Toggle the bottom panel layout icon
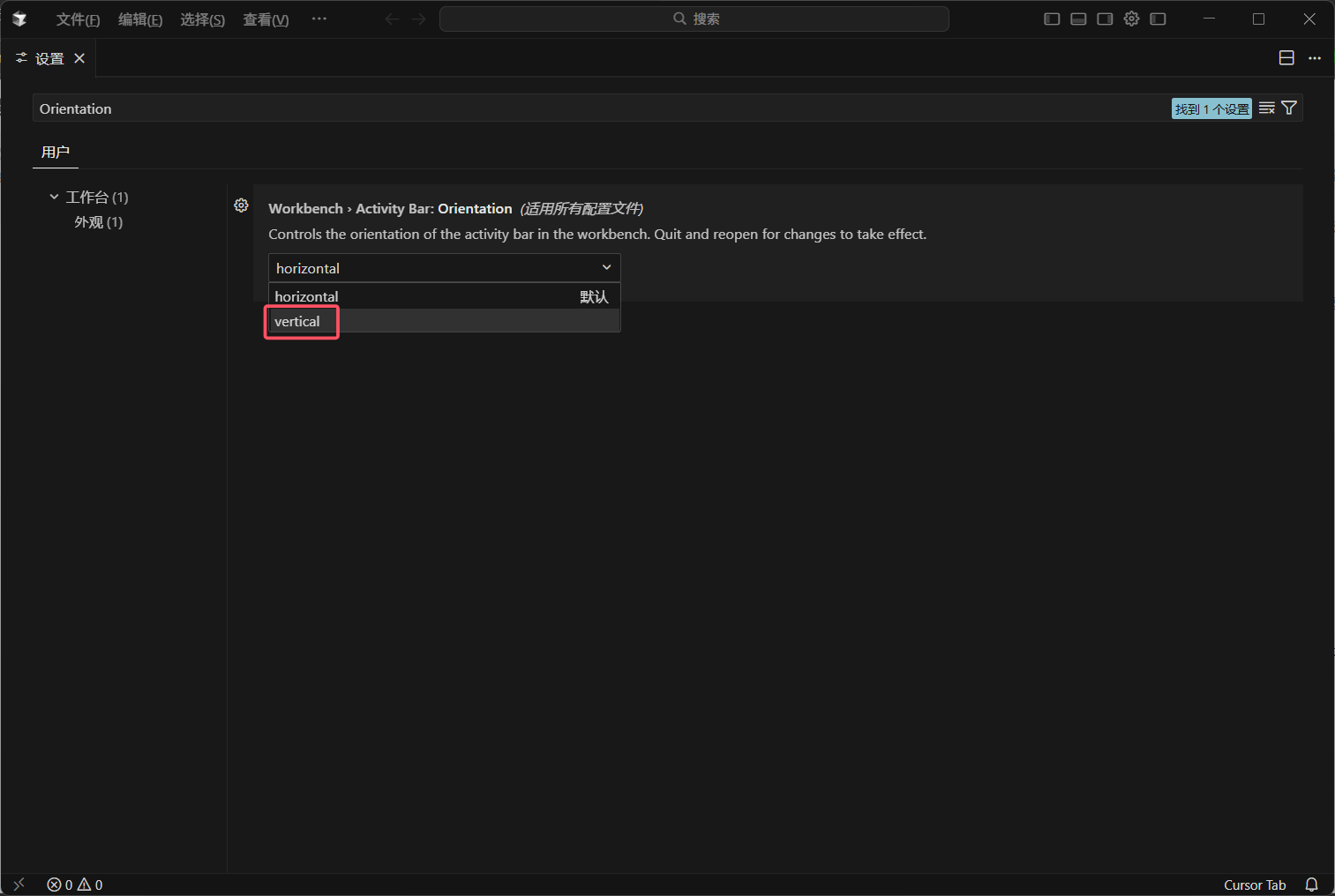 1077,19
